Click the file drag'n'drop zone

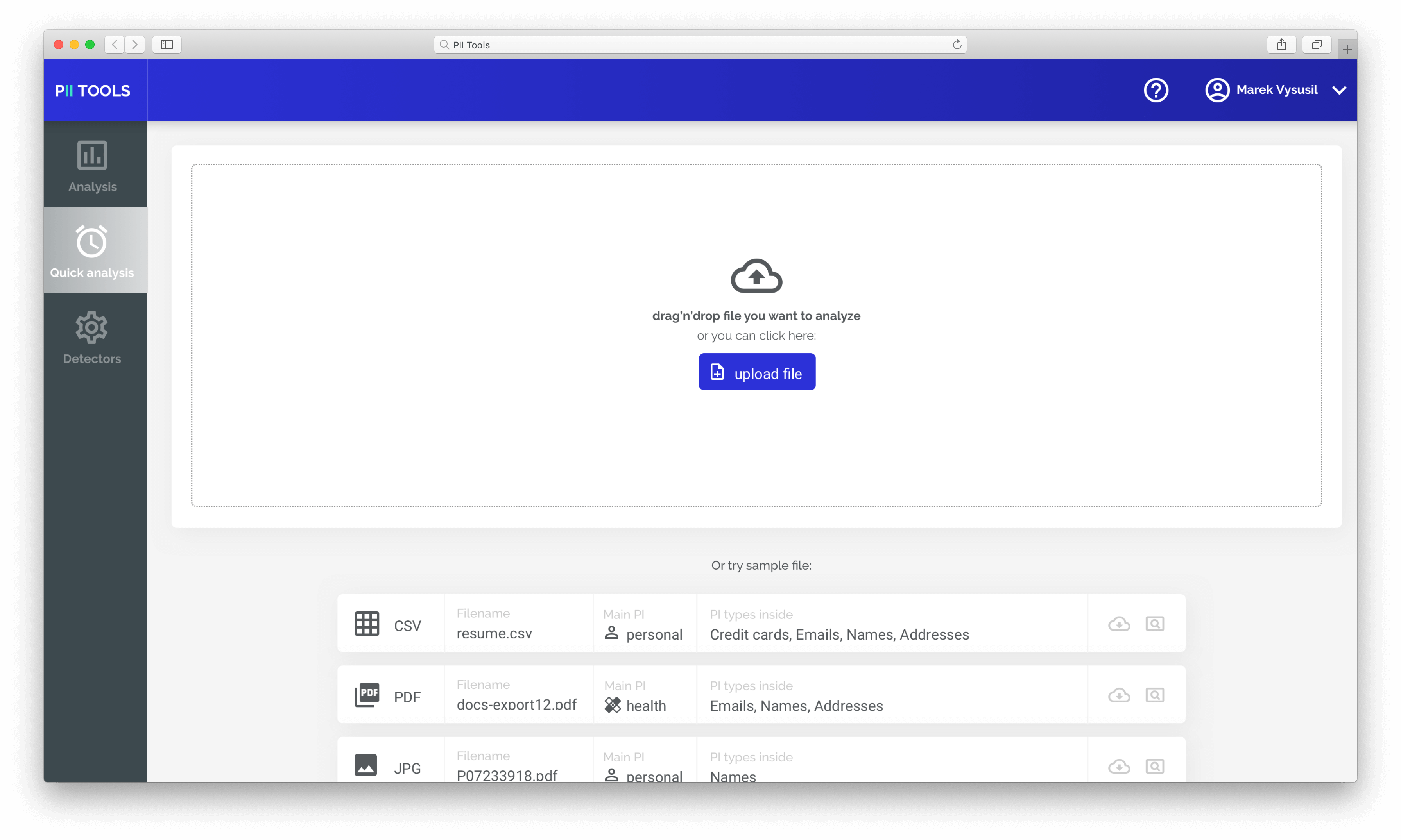click(x=756, y=336)
